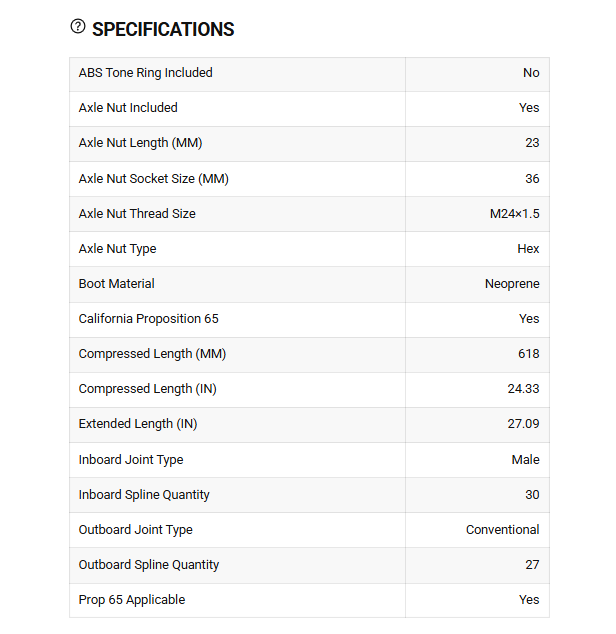Screen dimensions: 616x634
Task: Select the M24×1.5 thread size value
Action: (514, 213)
